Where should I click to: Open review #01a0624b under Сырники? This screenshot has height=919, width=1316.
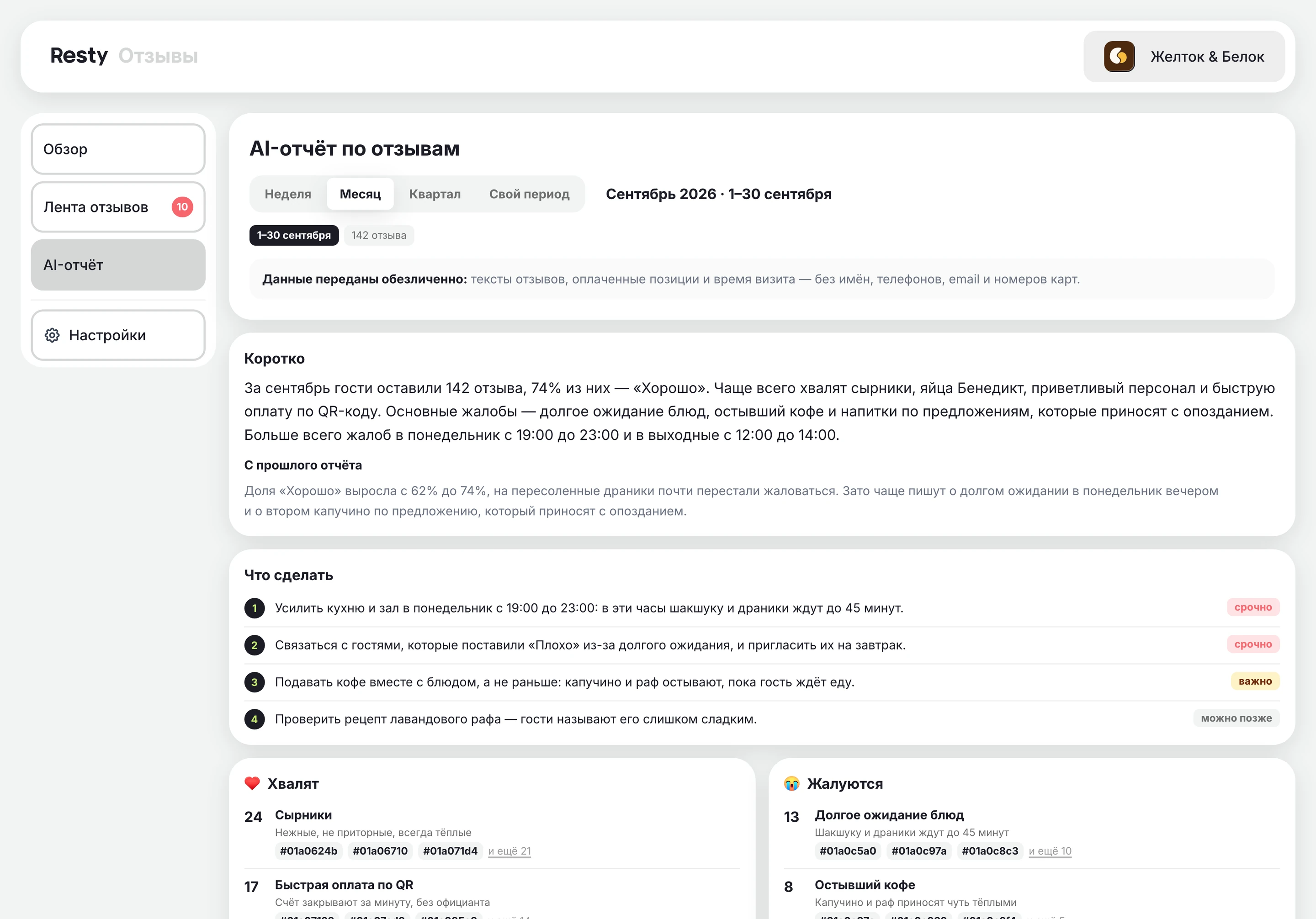(x=308, y=851)
